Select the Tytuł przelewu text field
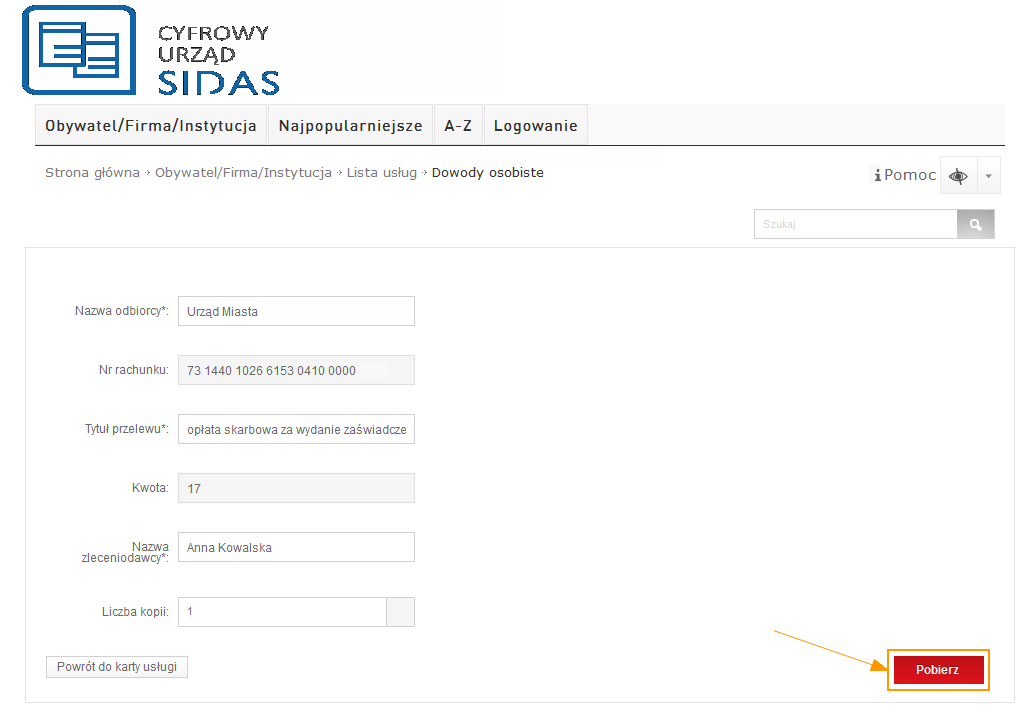Screen dimensions: 1035x724 coord(296,429)
